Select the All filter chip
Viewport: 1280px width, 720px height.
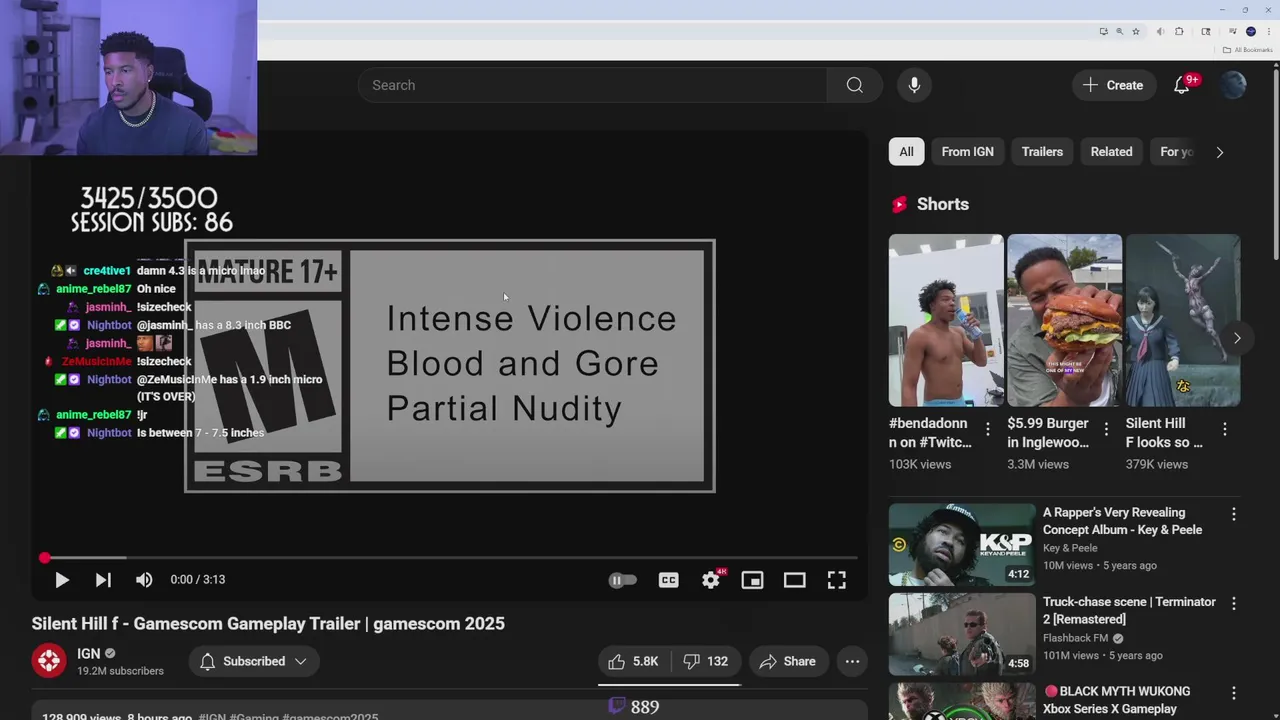906,152
